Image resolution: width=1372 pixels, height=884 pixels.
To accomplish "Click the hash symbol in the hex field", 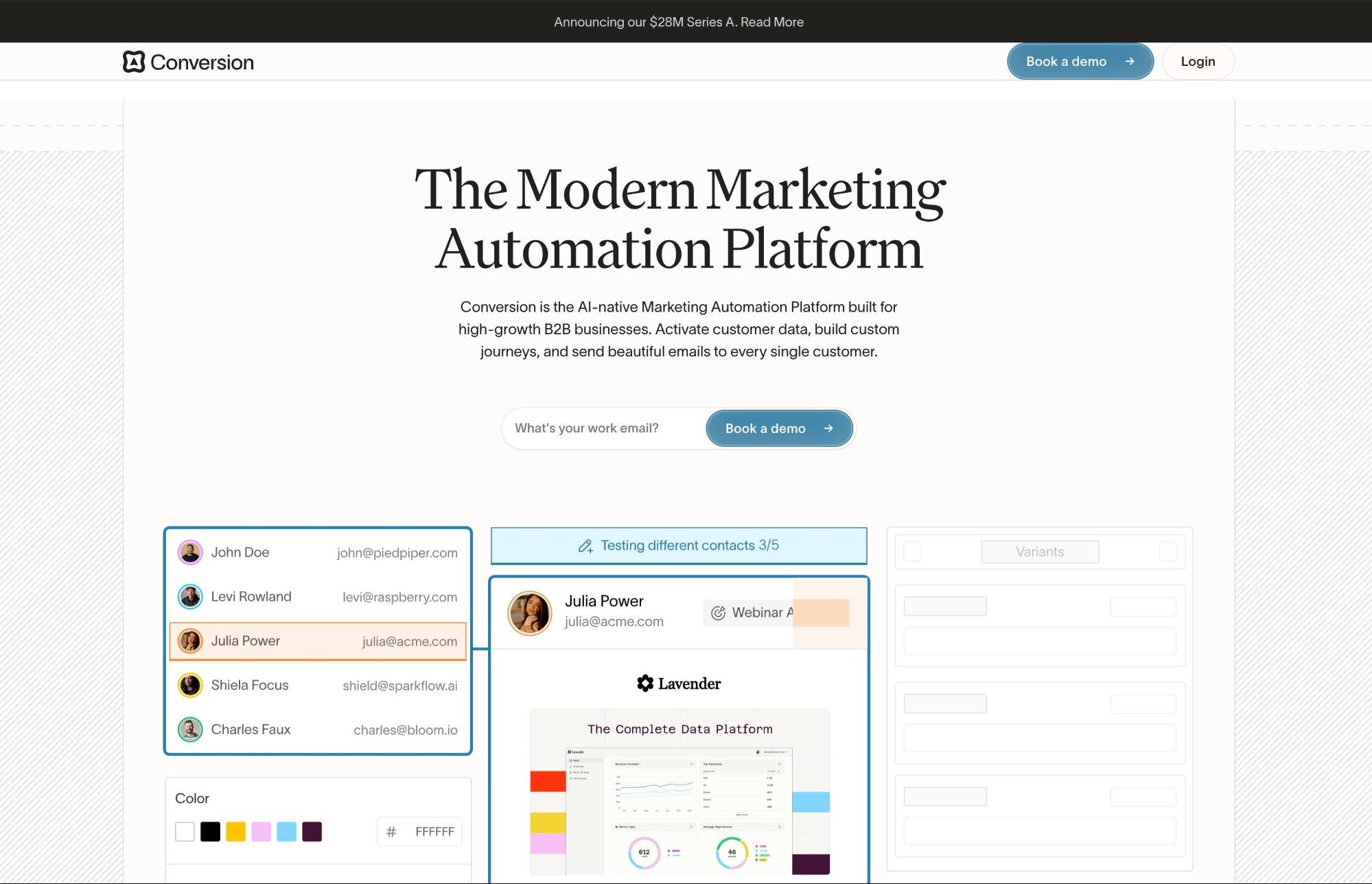I will (x=391, y=832).
